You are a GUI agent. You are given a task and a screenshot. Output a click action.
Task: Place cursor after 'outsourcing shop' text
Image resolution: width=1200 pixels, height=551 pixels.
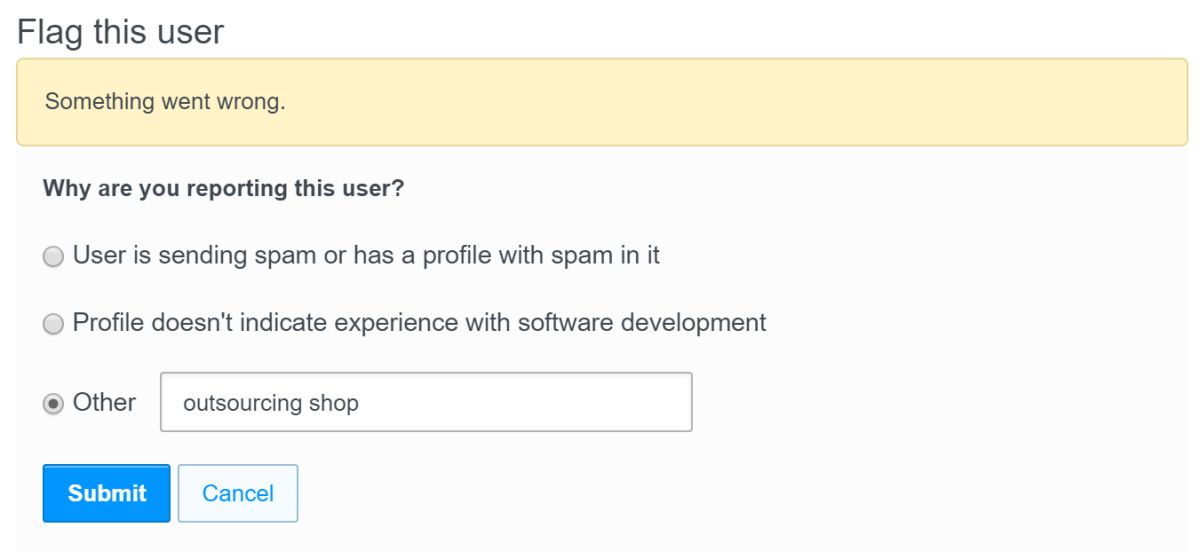point(360,404)
